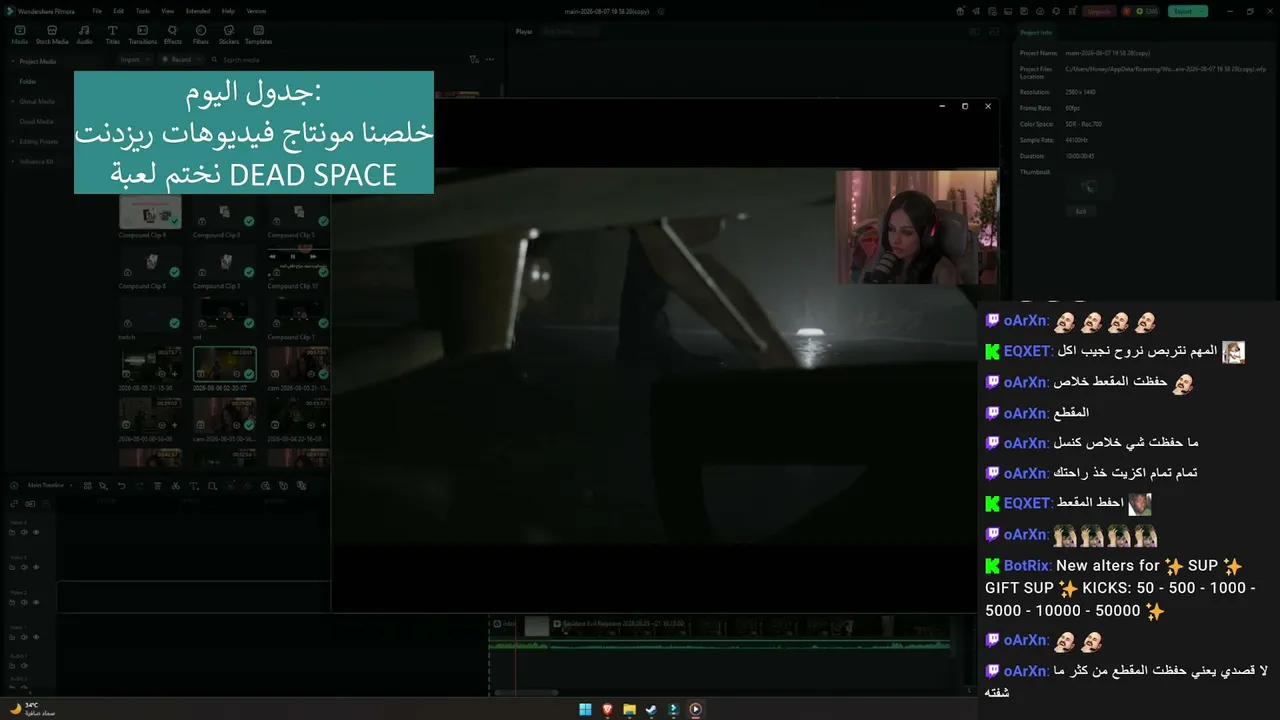The height and width of the screenshot is (720, 1280).
Task: Open the Effects tab
Action: pos(173,35)
